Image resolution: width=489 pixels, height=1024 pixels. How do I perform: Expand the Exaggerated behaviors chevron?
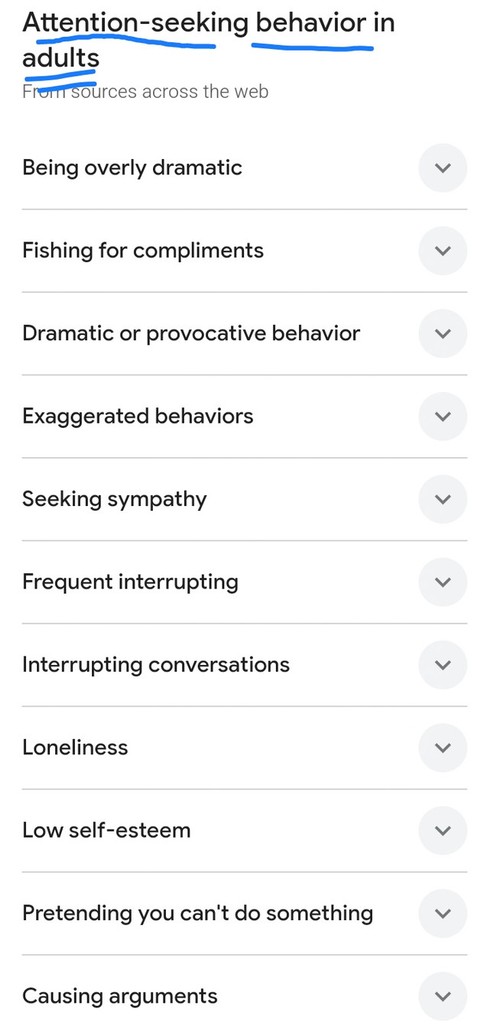(x=443, y=417)
